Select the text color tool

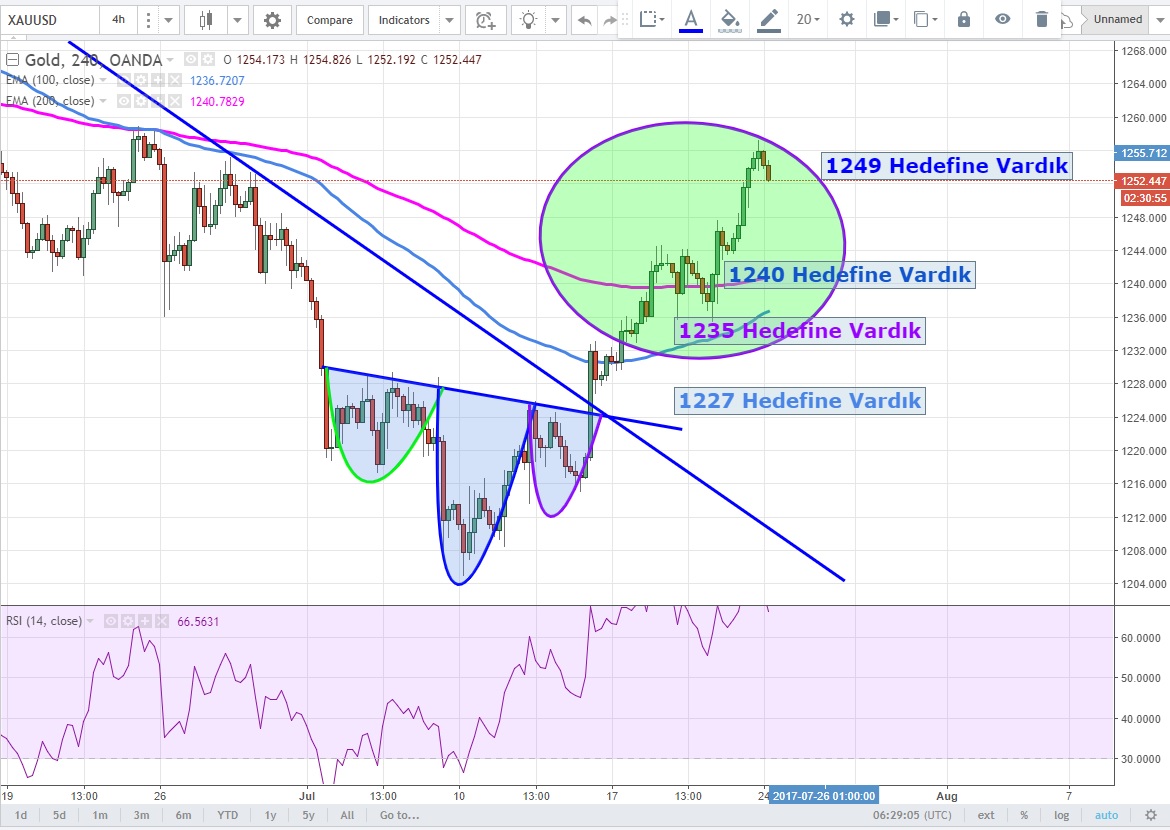(690, 19)
